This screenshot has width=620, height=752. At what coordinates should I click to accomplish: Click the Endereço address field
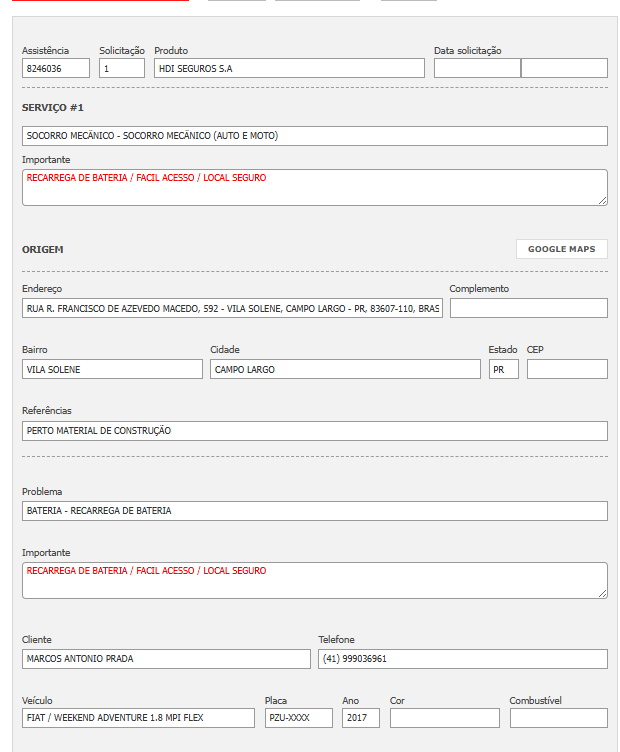(x=232, y=308)
